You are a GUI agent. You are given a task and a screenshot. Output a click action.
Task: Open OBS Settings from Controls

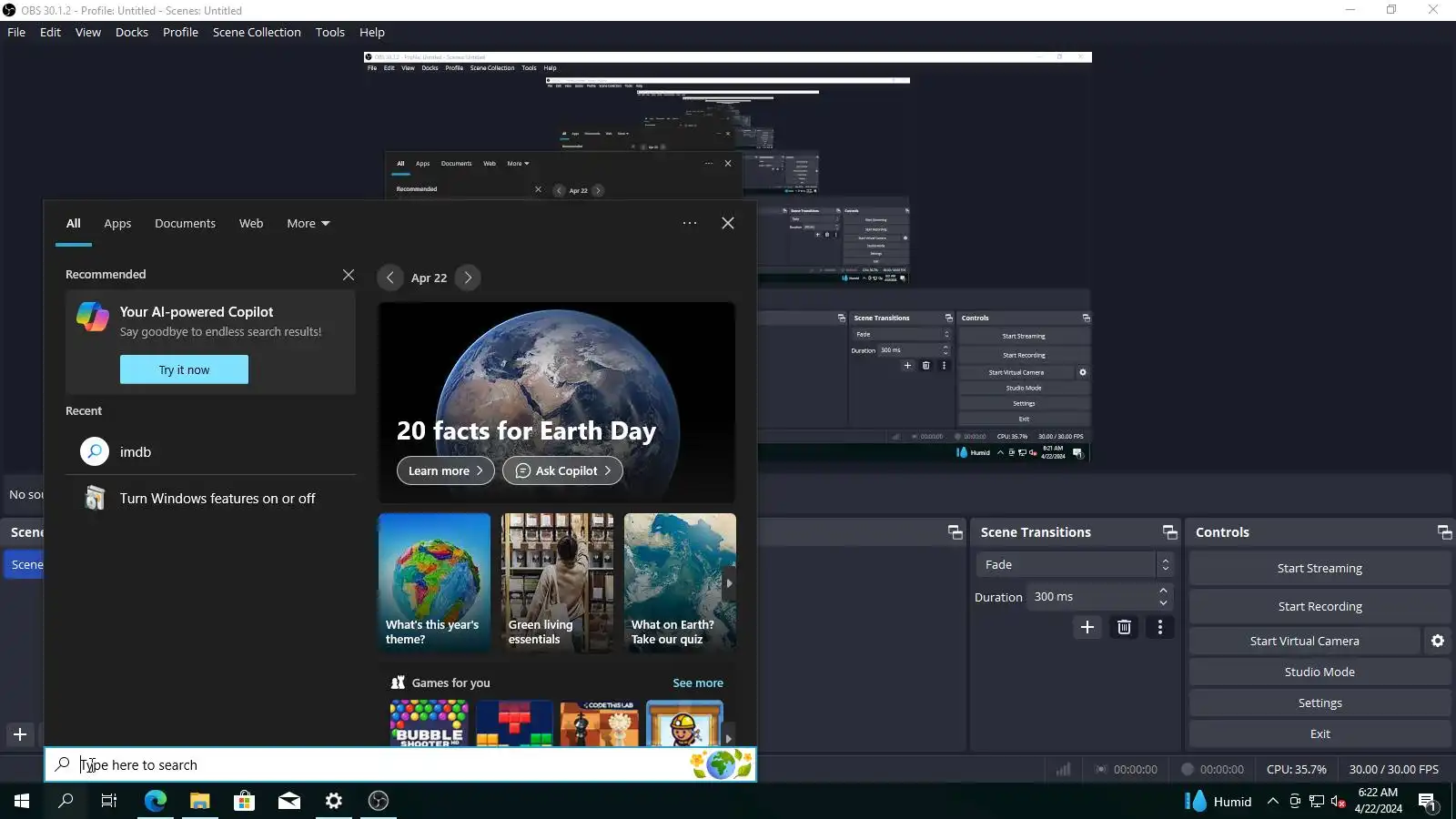(x=1319, y=703)
